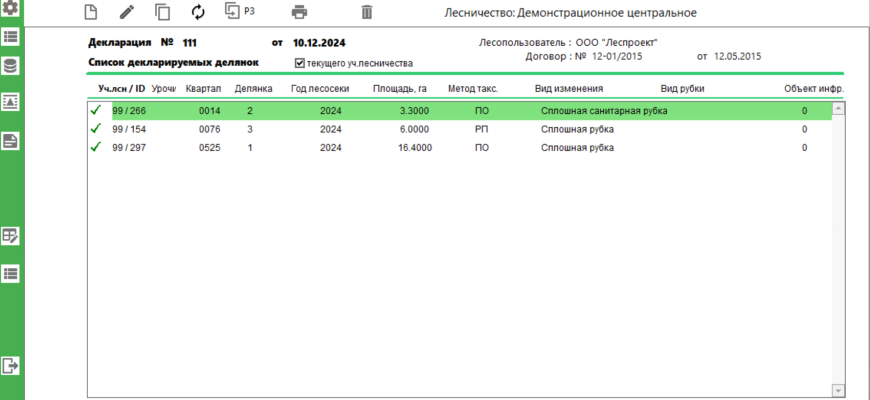Click the pencil edit icon in the toolbar

126,13
